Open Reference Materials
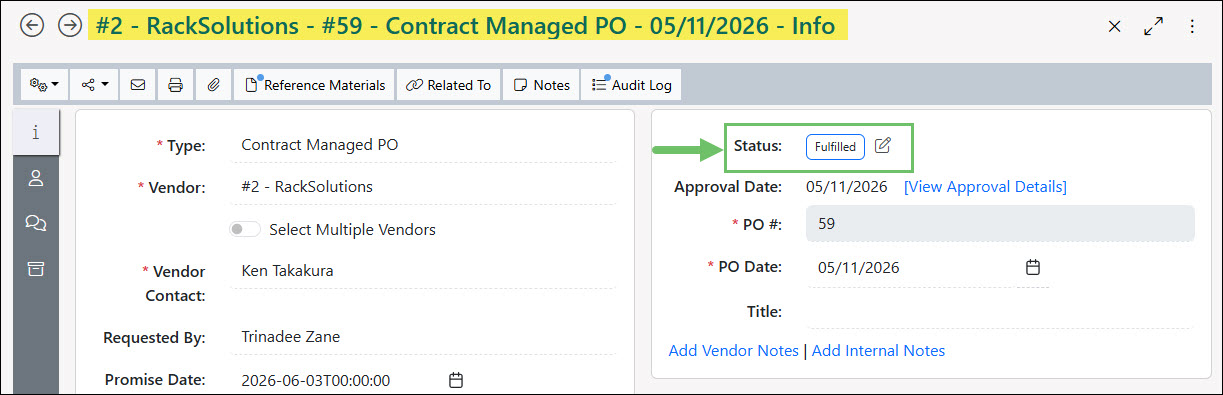The width and height of the screenshot is (1223, 395). [314, 85]
